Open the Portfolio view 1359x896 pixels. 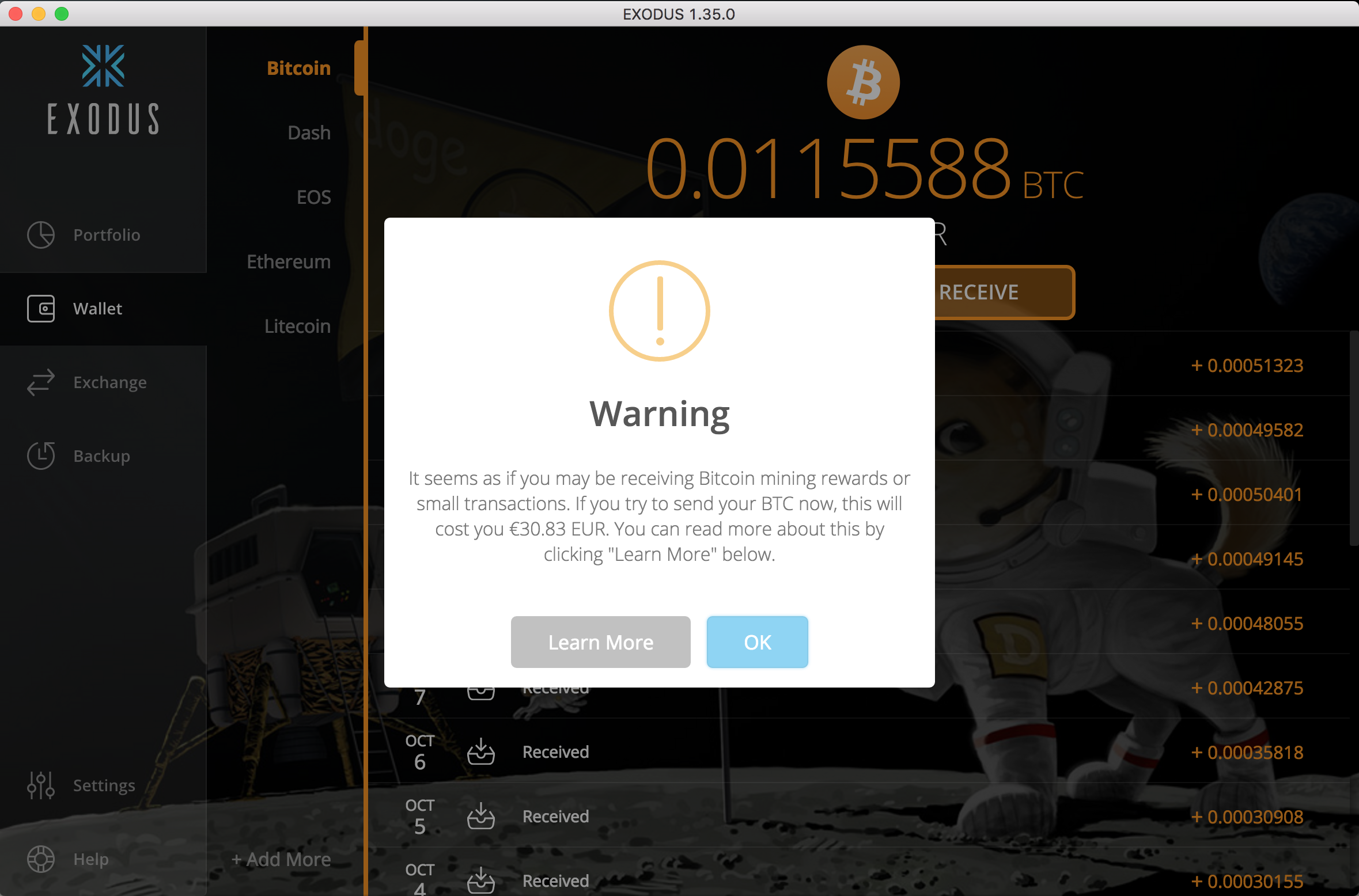pos(106,235)
